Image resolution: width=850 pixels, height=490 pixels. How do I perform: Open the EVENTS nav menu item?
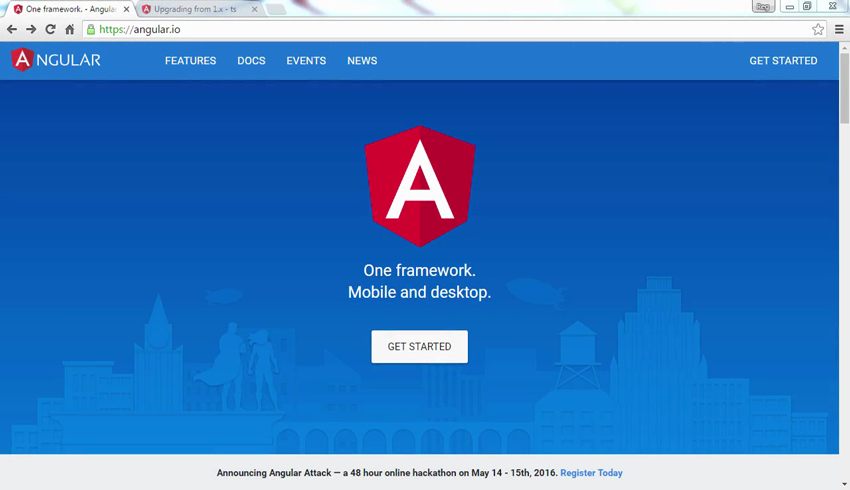click(306, 61)
